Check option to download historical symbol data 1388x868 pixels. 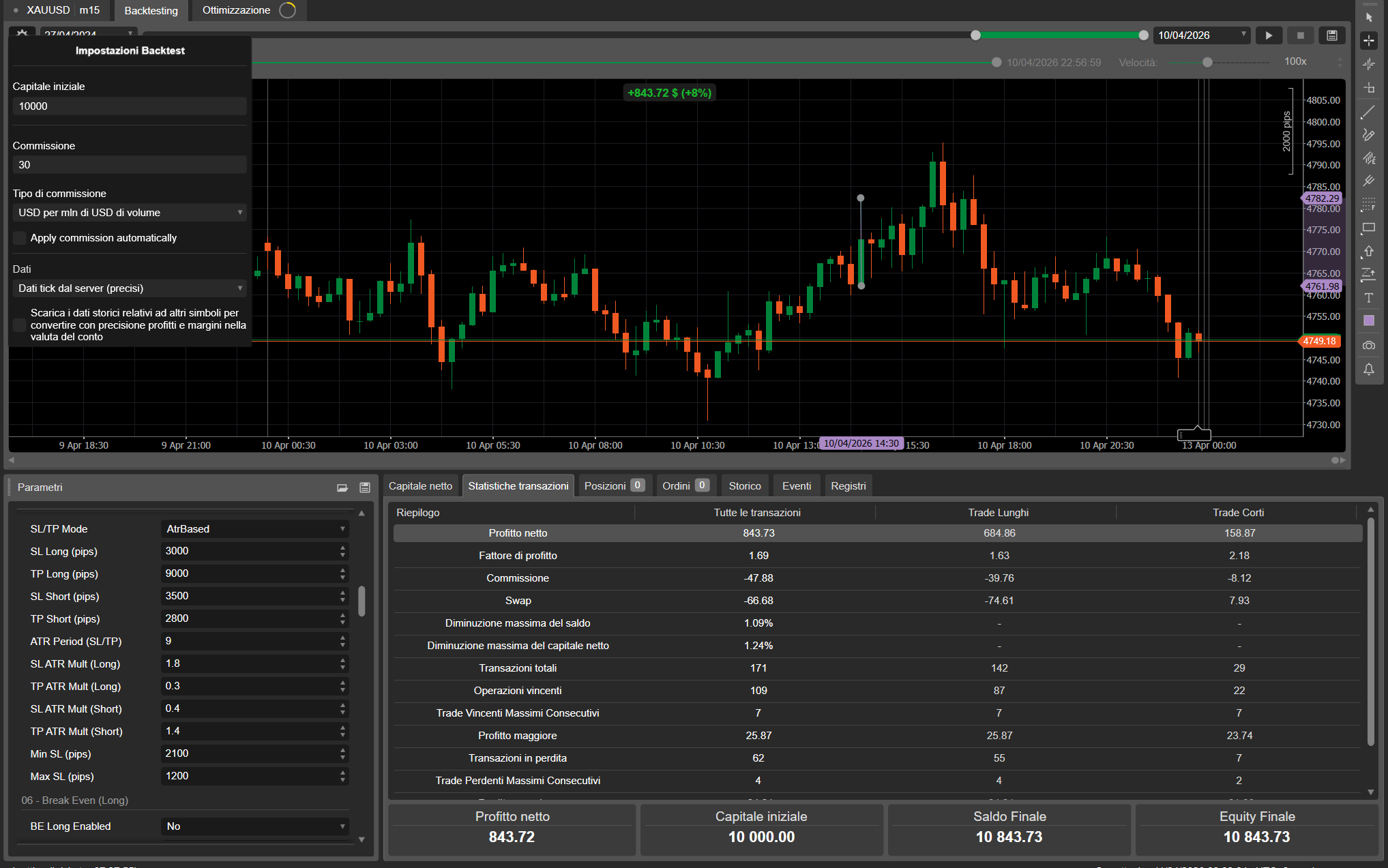point(19,325)
